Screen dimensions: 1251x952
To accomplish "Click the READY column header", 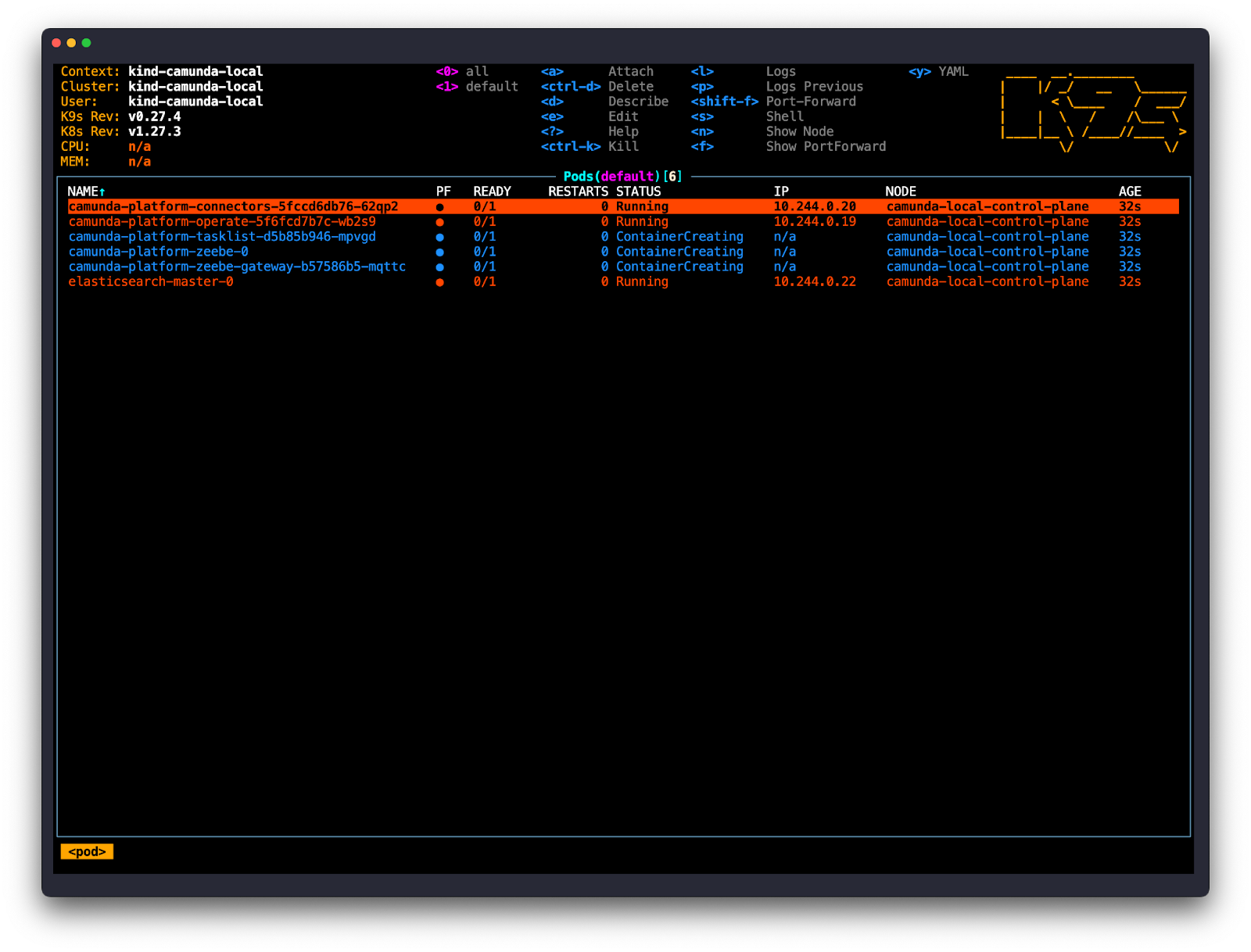I will click(492, 191).
